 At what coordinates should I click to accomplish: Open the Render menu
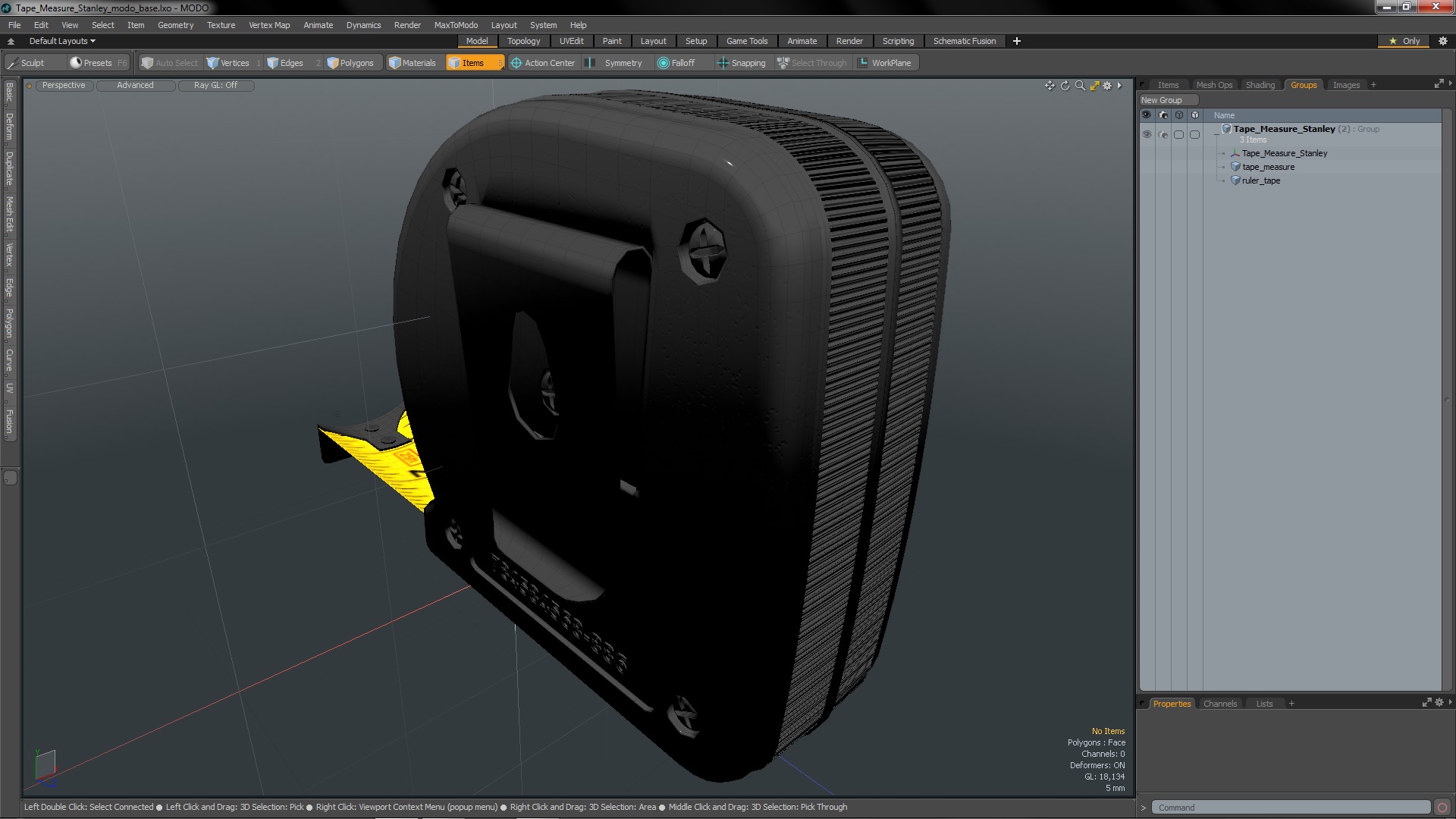click(407, 24)
